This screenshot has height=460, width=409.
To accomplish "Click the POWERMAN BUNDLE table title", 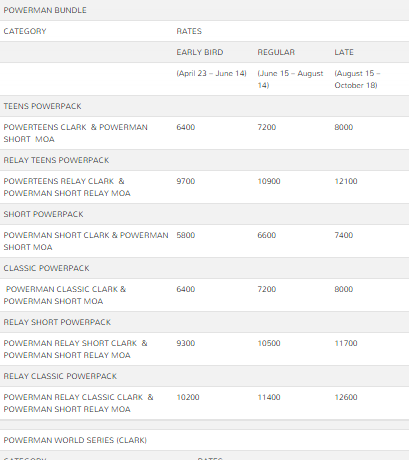I will pyautogui.click(x=45, y=10).
